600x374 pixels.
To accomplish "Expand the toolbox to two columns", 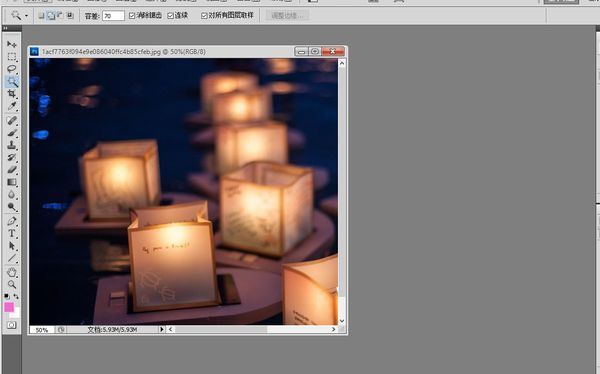I will (5, 28).
